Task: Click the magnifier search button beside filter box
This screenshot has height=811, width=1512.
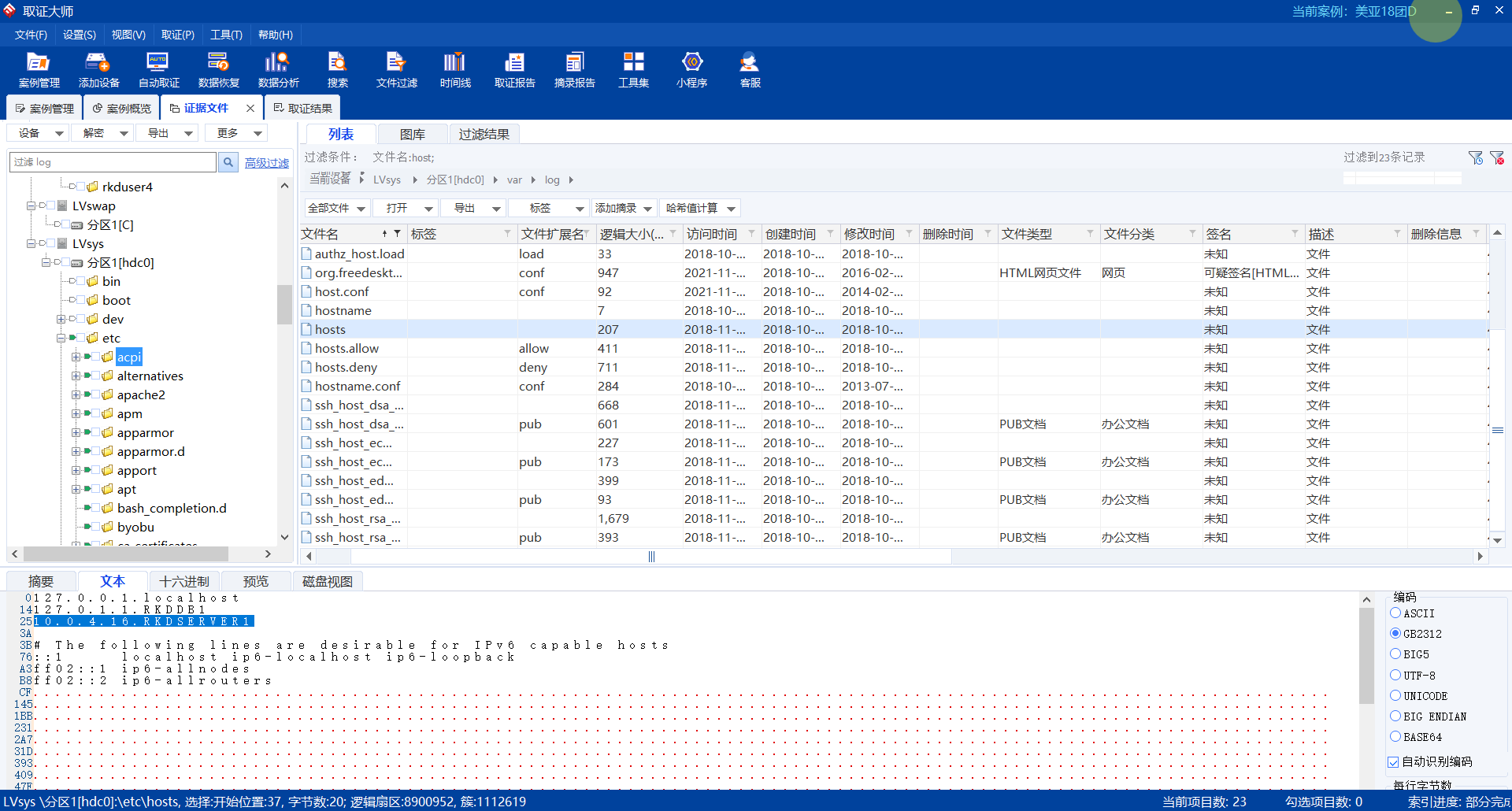Action: (x=228, y=162)
